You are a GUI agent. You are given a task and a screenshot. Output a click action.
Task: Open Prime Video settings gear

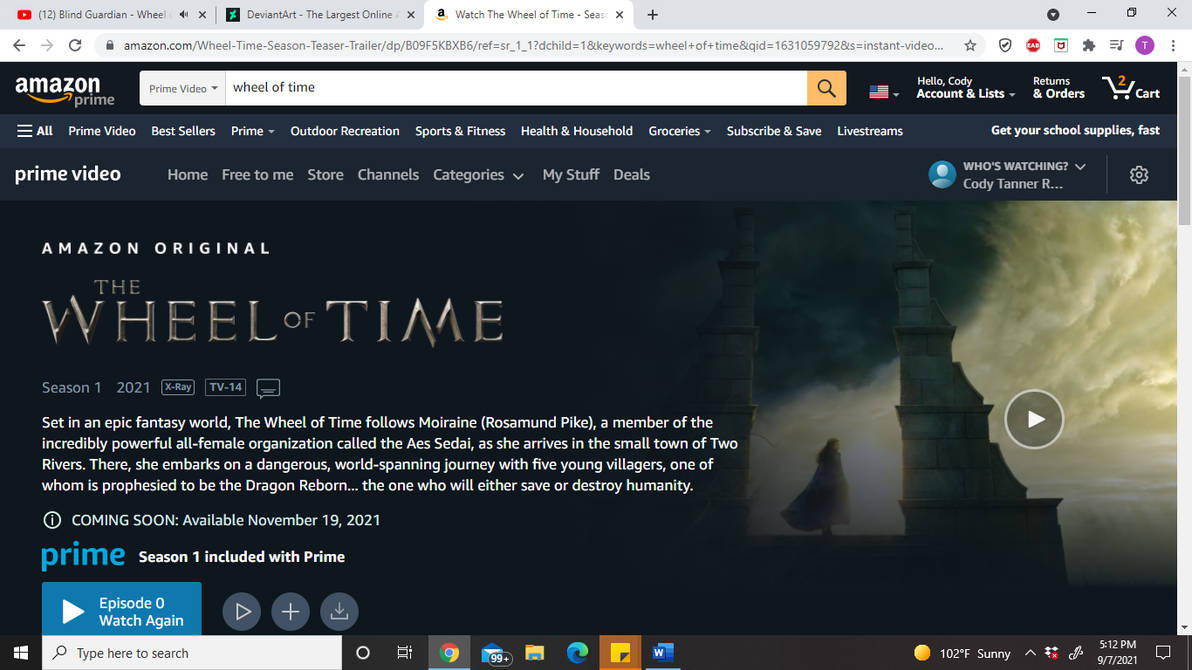1138,175
